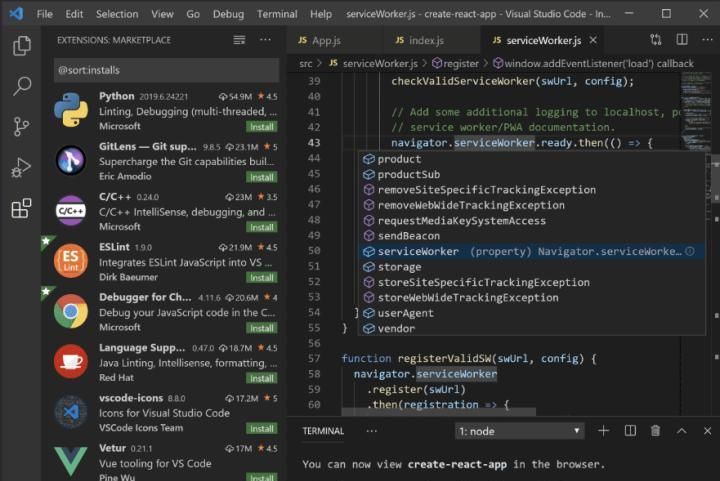Click the '@sort:installs' extension search field
This screenshot has height=481, width=720.
pyautogui.click(x=166, y=71)
